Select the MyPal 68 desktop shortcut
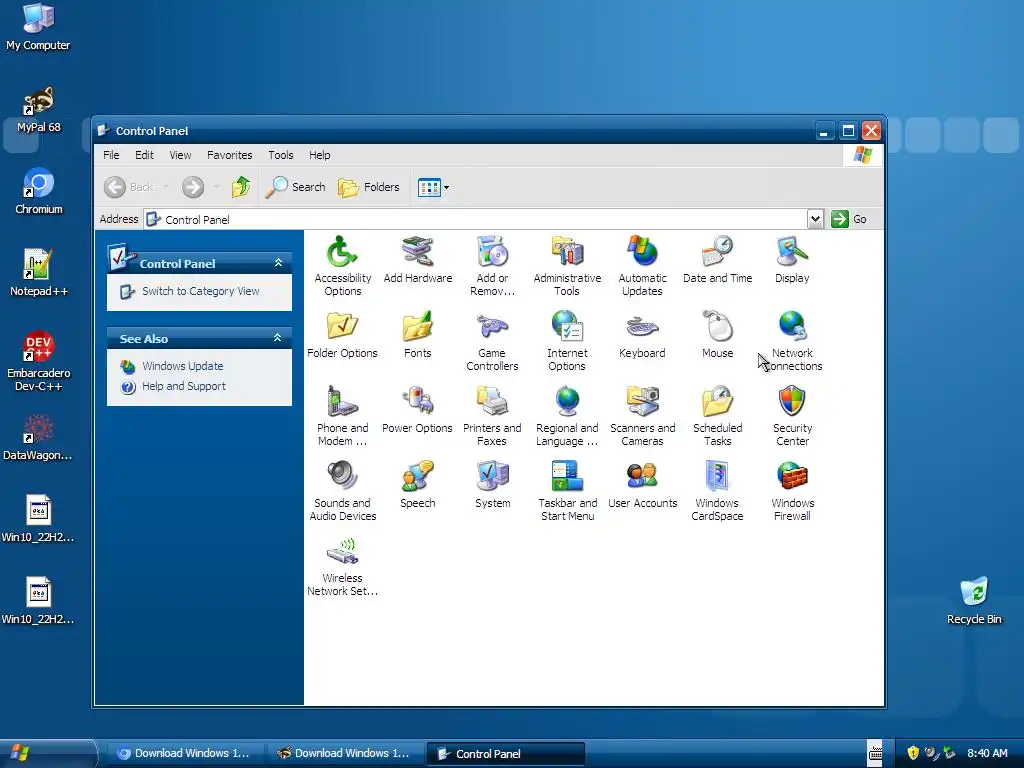The width and height of the screenshot is (1024, 768). [x=38, y=109]
